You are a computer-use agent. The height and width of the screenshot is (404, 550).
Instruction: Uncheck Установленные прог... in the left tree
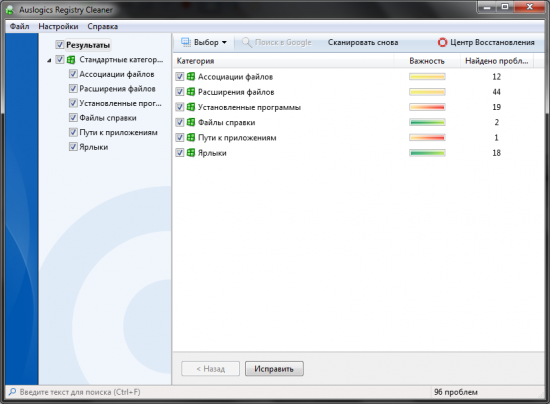tap(73, 103)
